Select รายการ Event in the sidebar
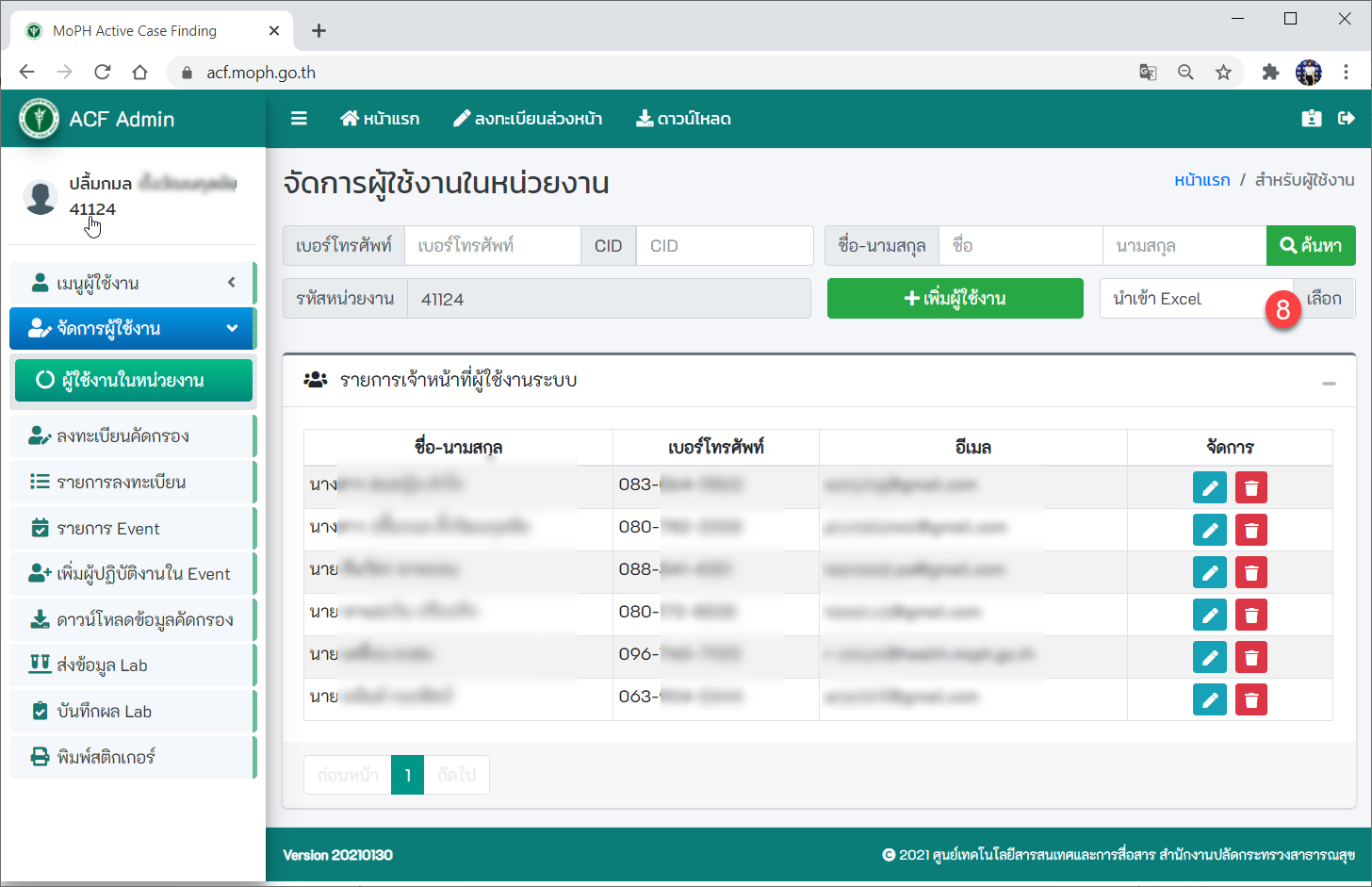The height and width of the screenshot is (887, 1372). [107, 529]
